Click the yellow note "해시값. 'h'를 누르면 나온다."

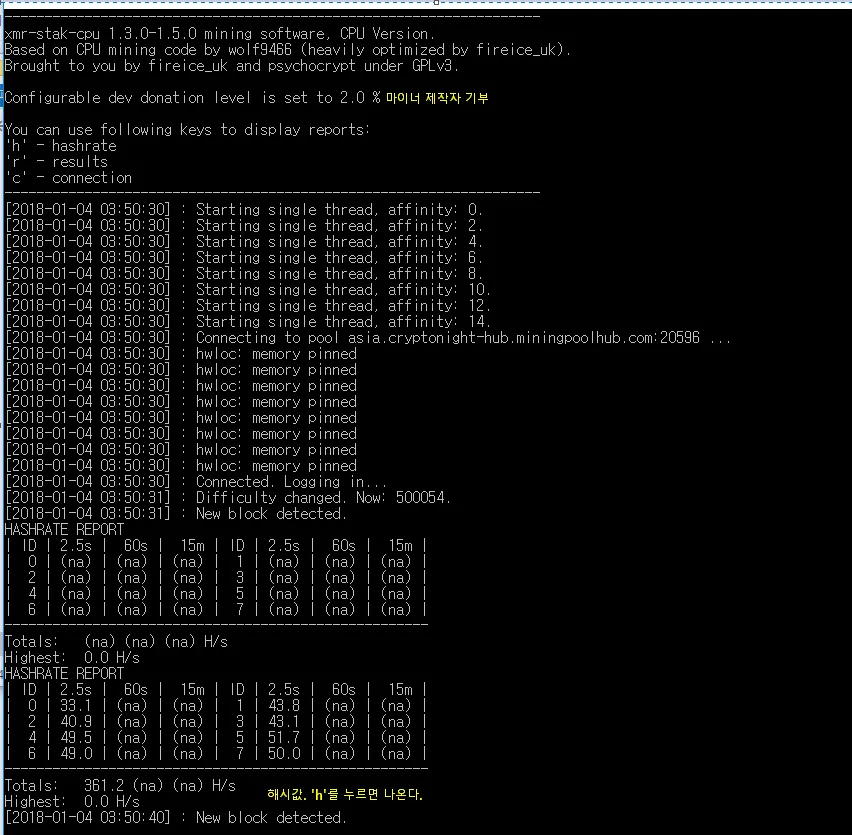coord(344,794)
